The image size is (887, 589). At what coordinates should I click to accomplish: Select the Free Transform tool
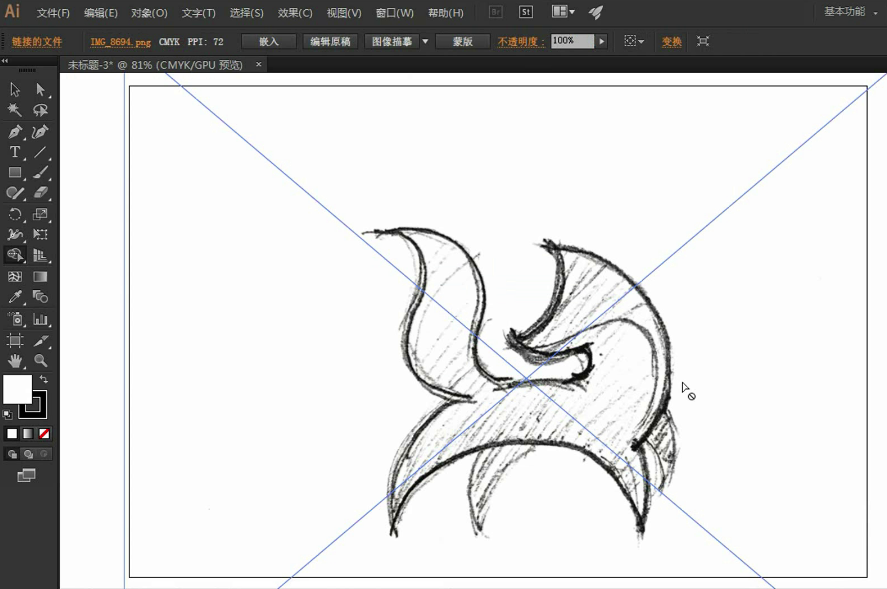40,234
